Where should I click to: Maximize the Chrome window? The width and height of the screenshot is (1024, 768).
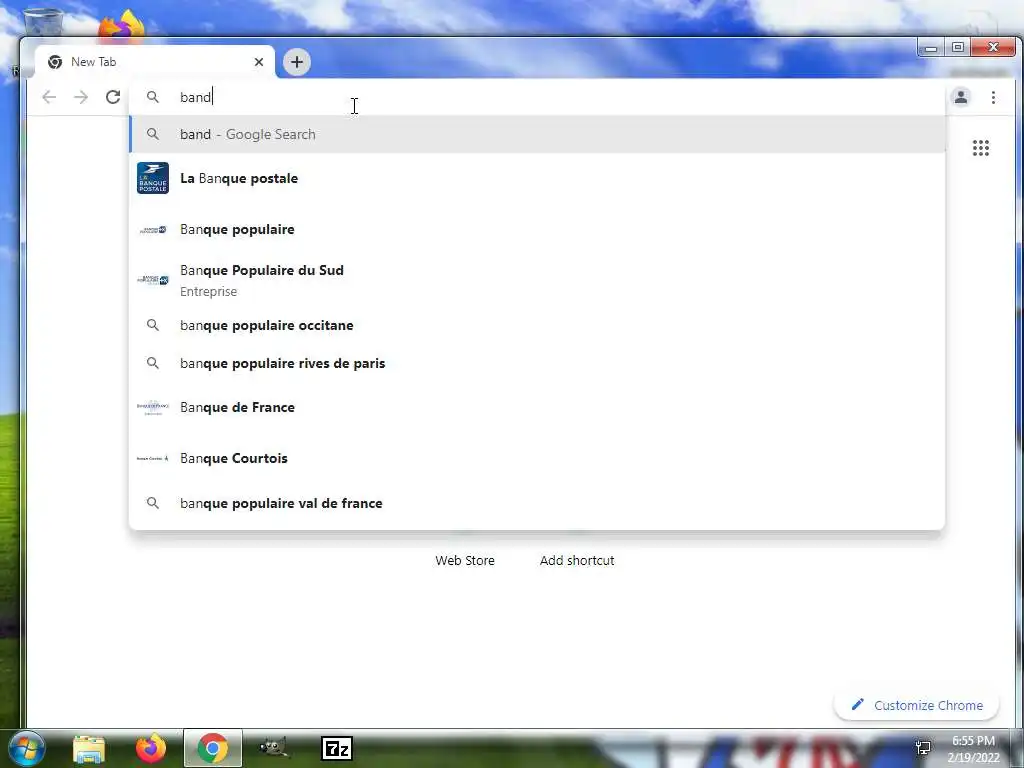coord(957,48)
